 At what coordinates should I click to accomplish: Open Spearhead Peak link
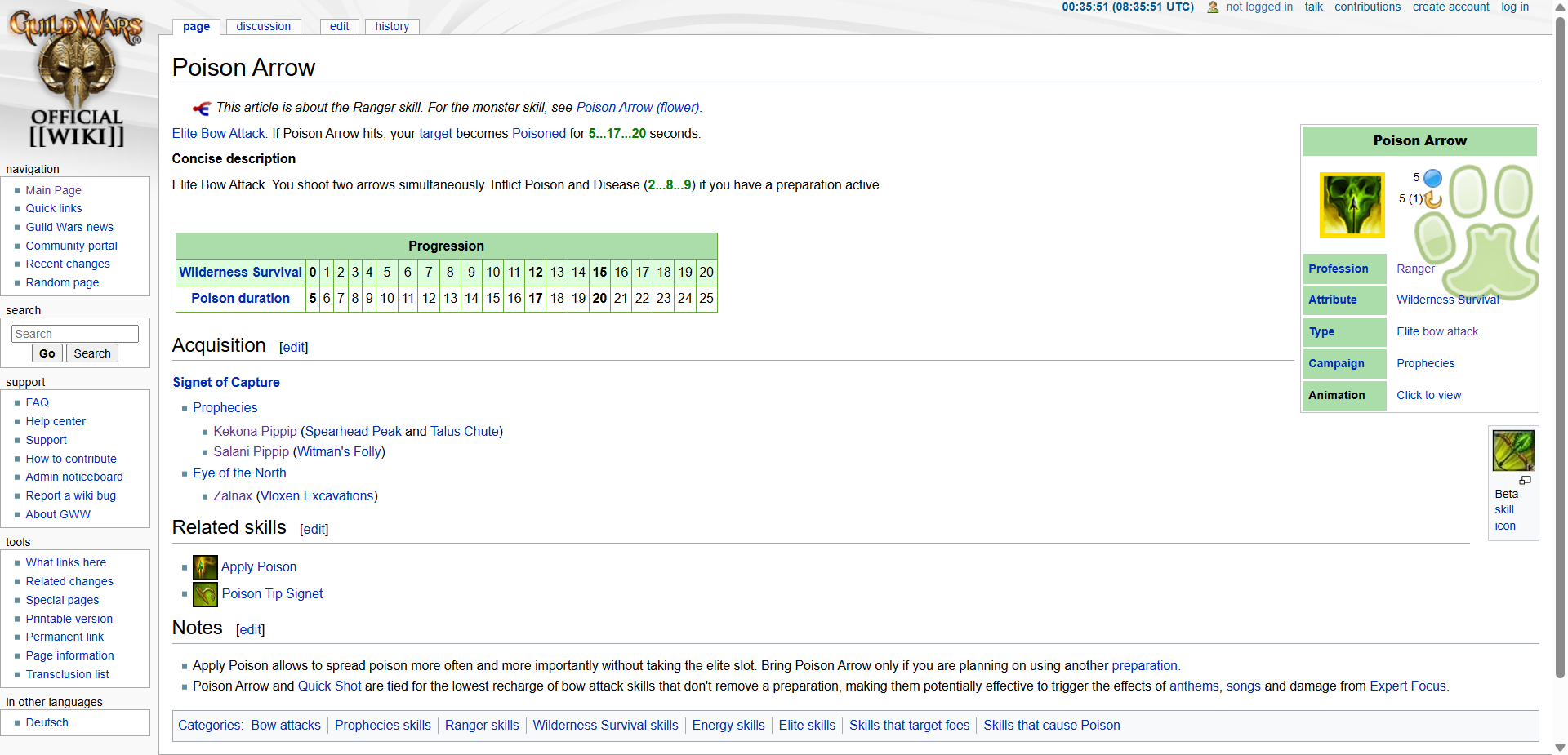(x=354, y=432)
